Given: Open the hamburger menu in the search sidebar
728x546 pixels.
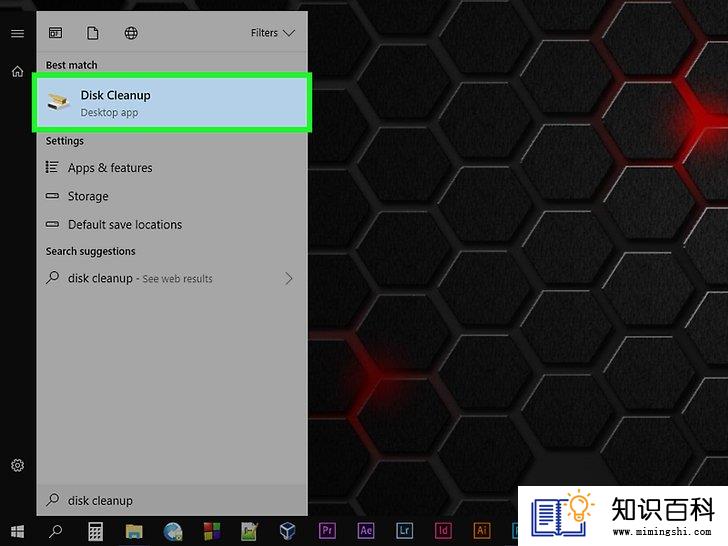Looking at the screenshot, I should [18, 33].
